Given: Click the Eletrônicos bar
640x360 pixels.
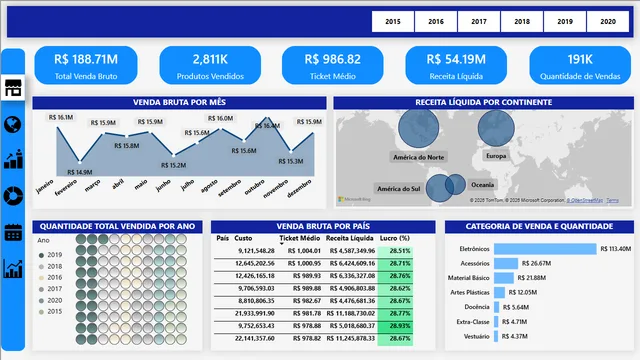Looking at the screenshot, I should (545, 249).
